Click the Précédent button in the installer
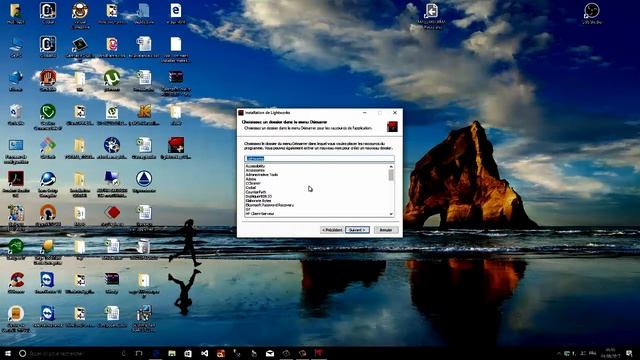Screen dimensions: 640x360 tap(332, 230)
